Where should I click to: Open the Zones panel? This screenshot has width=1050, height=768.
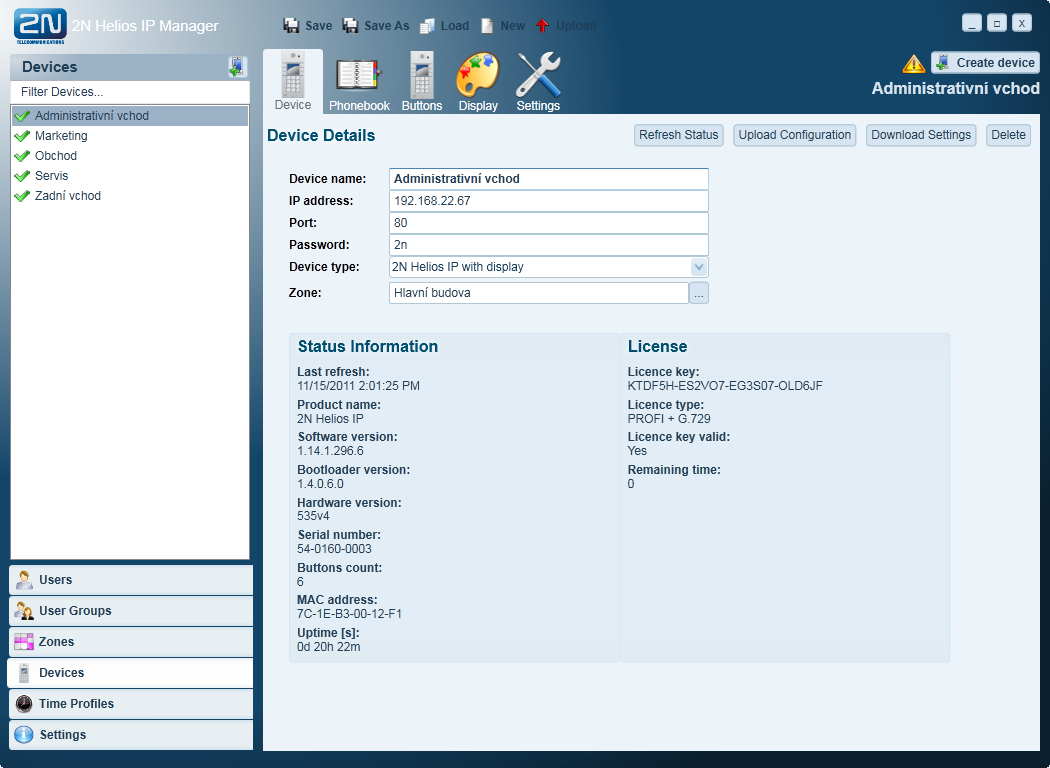(131, 641)
